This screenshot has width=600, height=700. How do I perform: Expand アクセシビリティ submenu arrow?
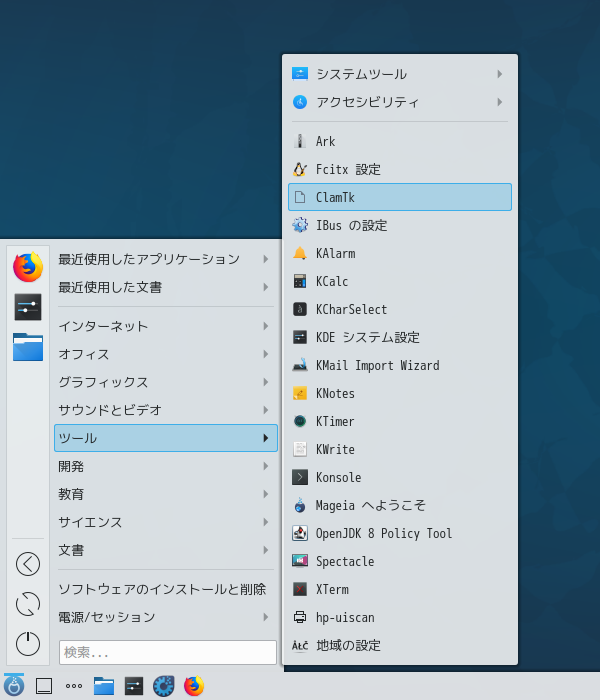click(500, 102)
